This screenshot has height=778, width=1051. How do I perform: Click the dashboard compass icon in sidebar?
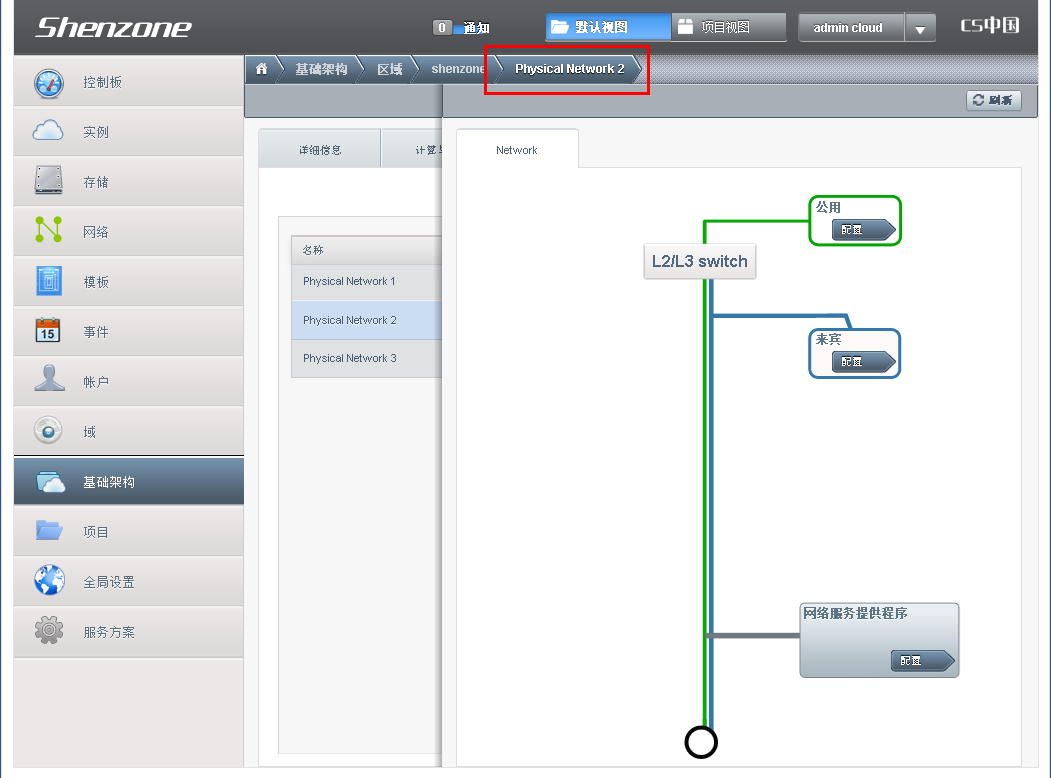[x=48, y=83]
